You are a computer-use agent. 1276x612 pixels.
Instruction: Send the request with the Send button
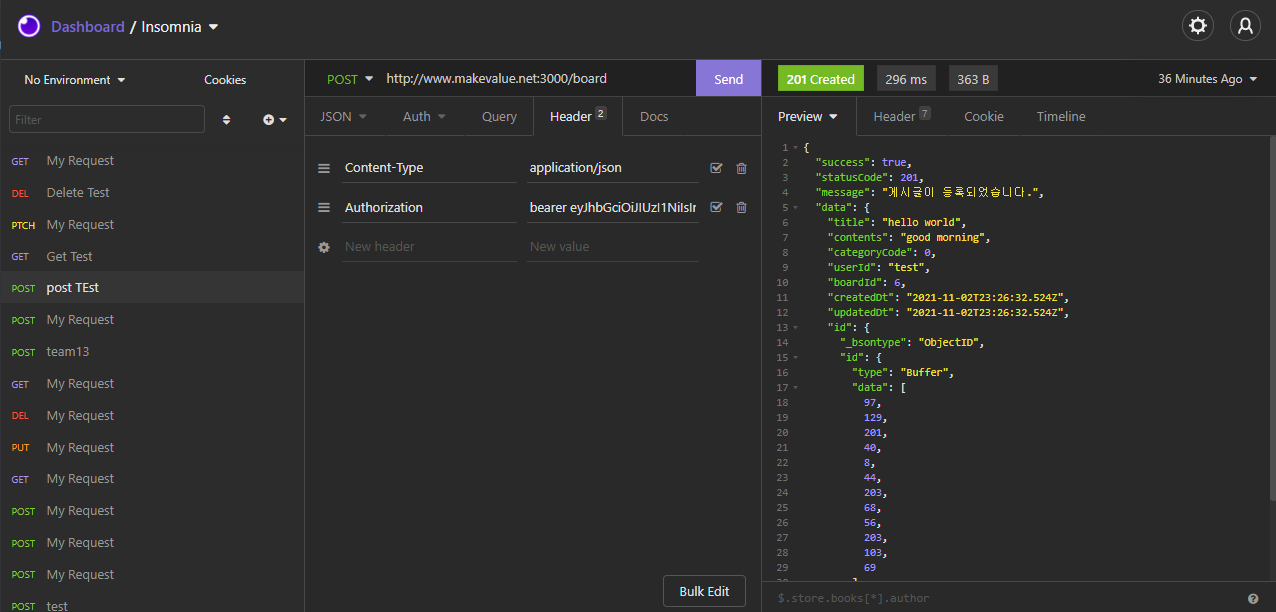click(x=729, y=79)
